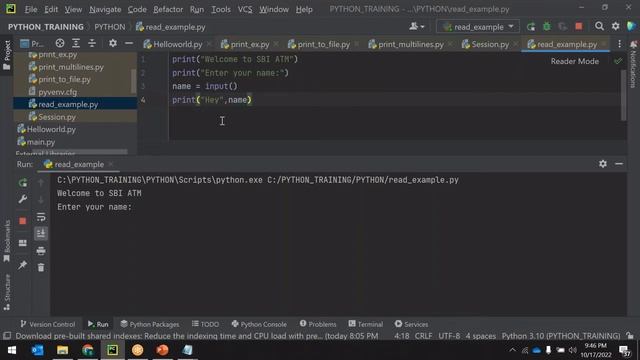Stop the running process in Run panel
The image size is (640, 360).
(23, 221)
